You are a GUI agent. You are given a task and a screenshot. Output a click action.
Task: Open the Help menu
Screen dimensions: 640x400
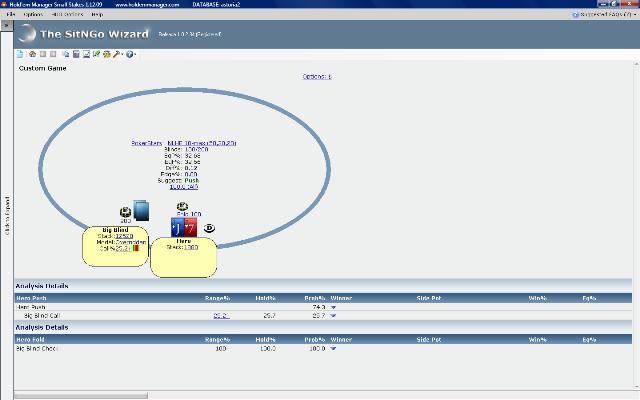97,14
